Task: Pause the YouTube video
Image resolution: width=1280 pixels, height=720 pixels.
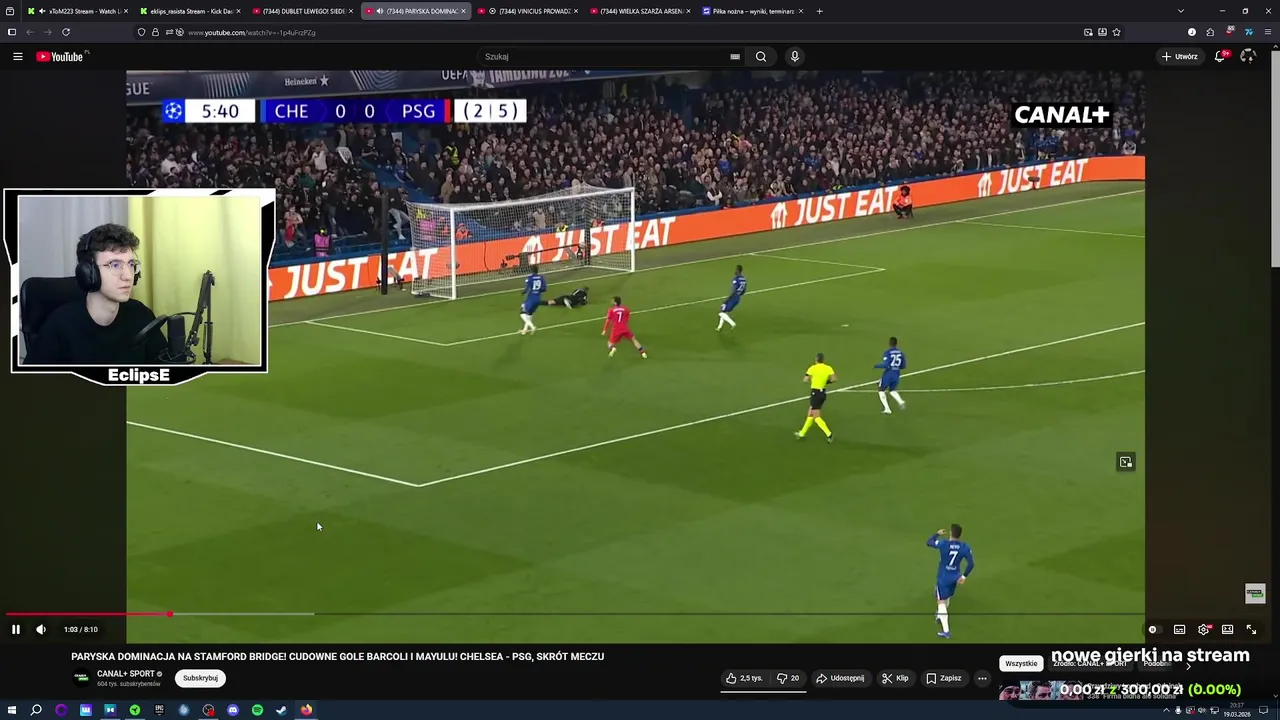Action: 15,629
